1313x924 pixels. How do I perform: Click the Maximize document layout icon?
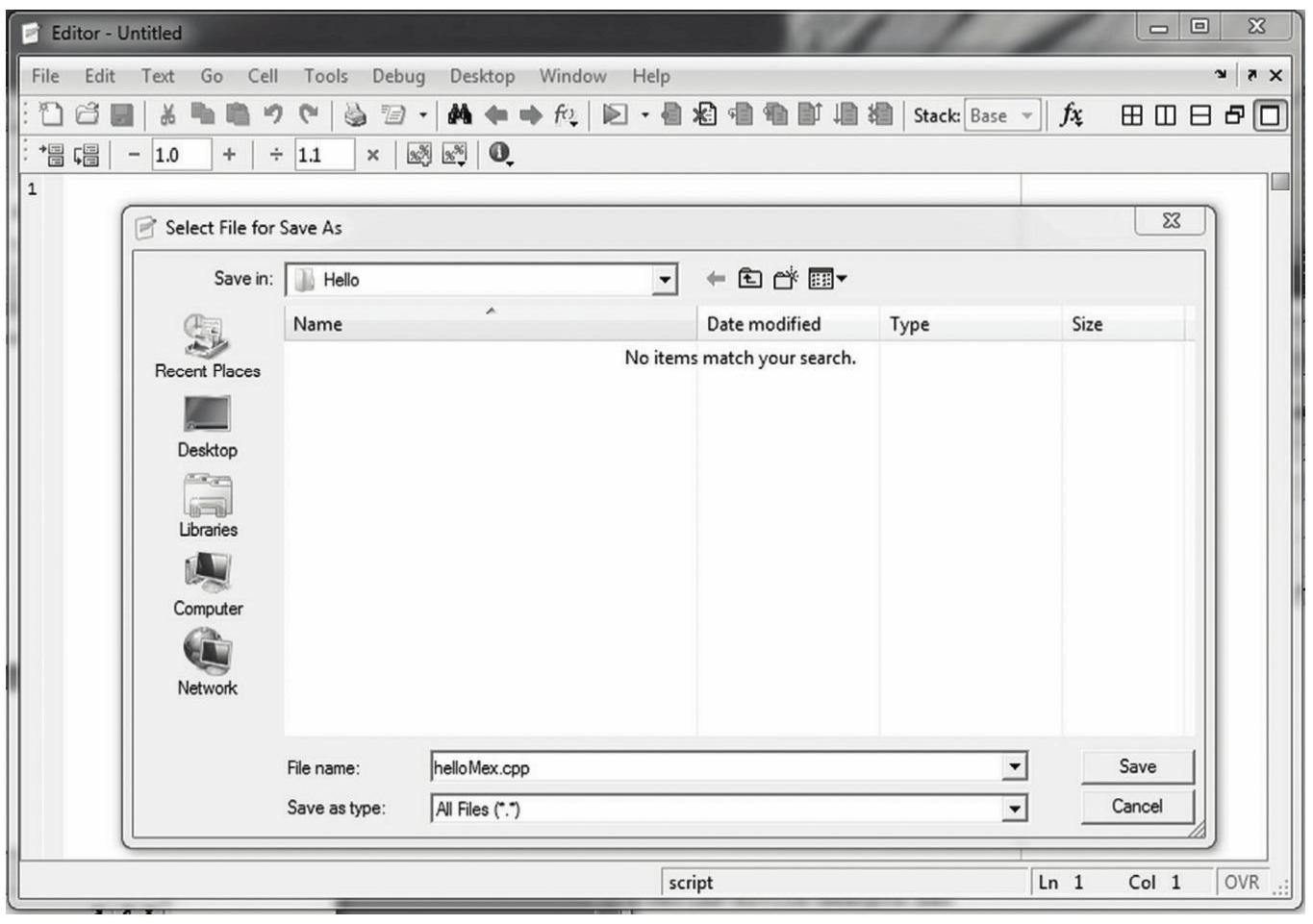coord(1270,115)
